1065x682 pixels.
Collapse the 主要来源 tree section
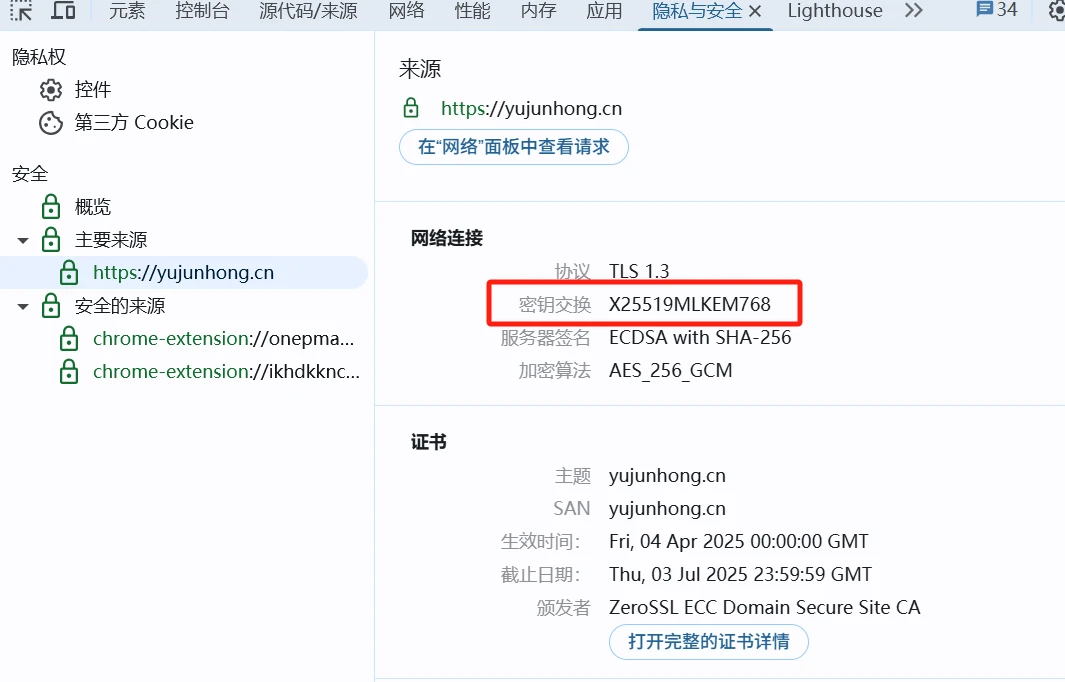[23, 240]
